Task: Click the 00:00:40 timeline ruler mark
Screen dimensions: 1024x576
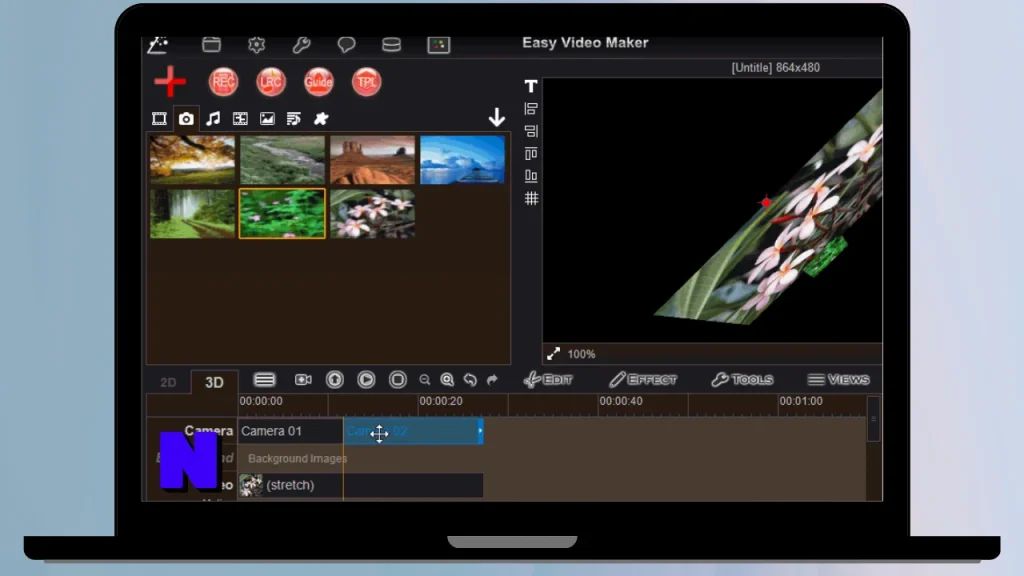Action: (x=621, y=401)
